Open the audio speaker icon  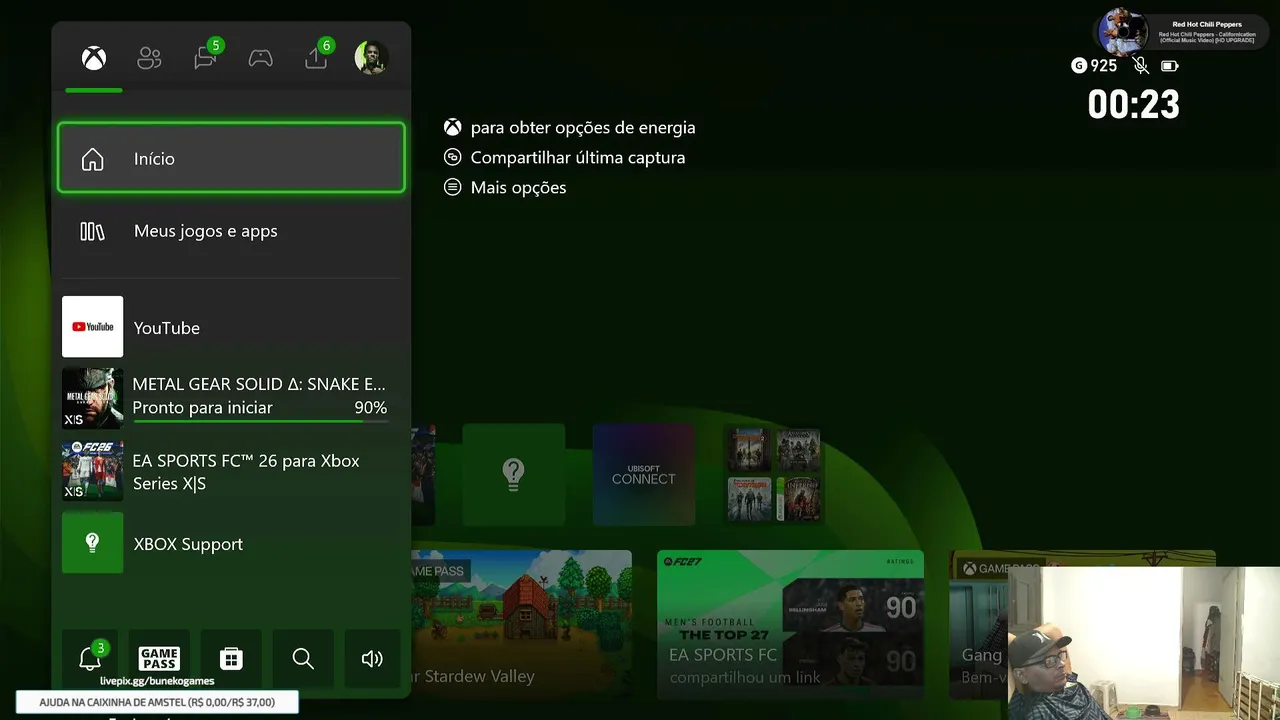pos(372,658)
